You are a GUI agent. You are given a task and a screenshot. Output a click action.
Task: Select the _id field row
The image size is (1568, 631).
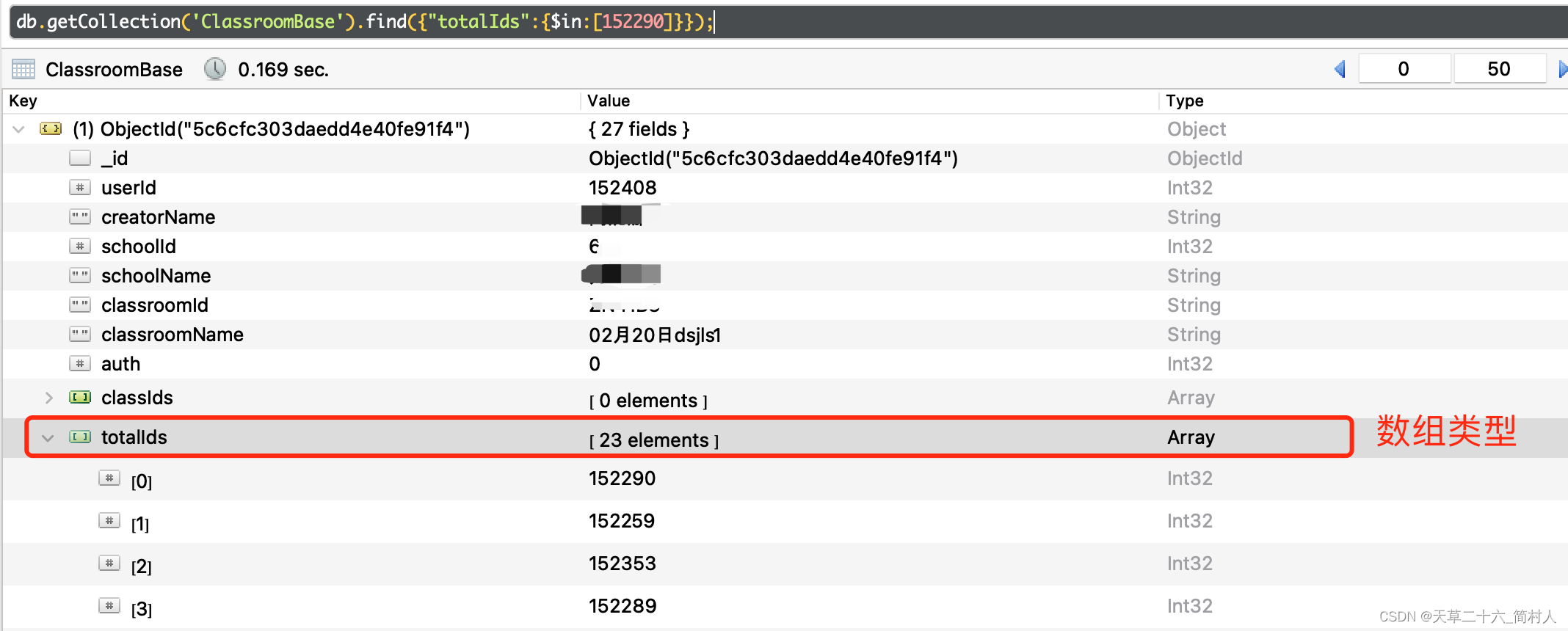point(785,158)
